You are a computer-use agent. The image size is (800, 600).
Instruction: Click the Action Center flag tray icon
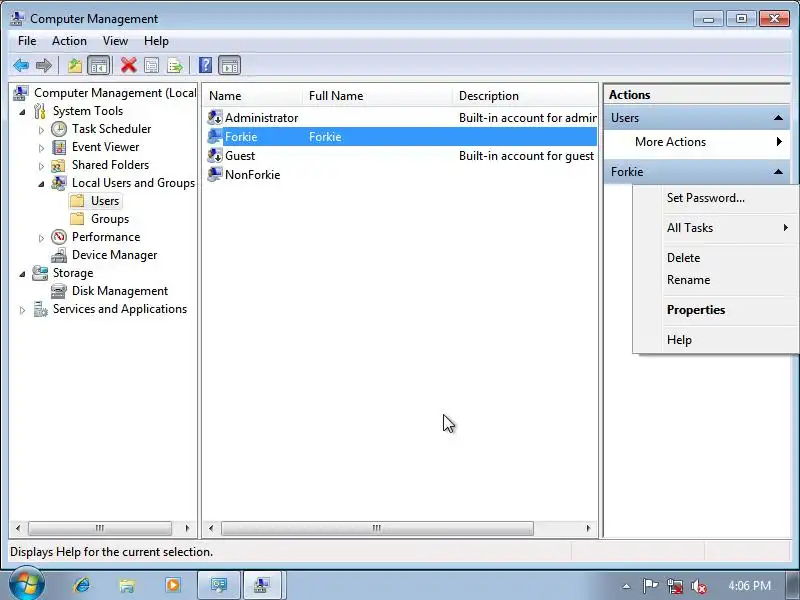[x=650, y=586]
